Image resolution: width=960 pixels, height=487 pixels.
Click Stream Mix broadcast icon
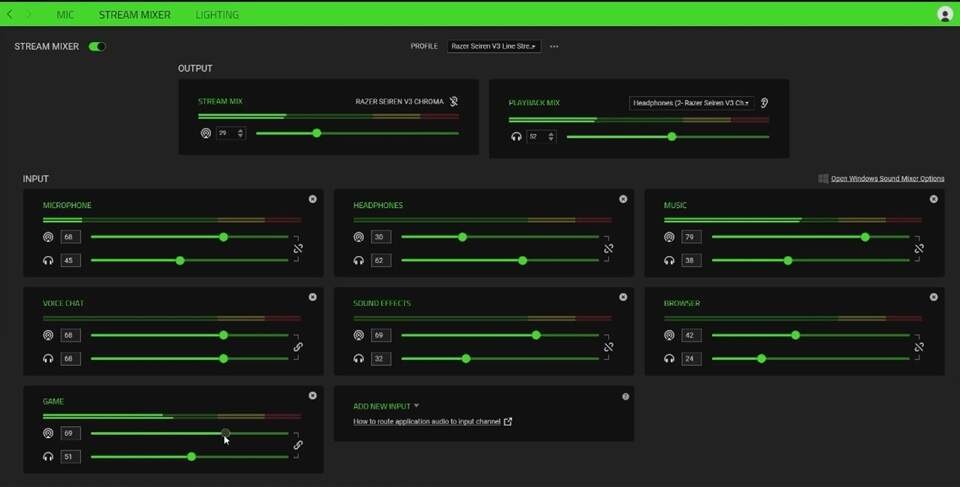click(x=206, y=133)
